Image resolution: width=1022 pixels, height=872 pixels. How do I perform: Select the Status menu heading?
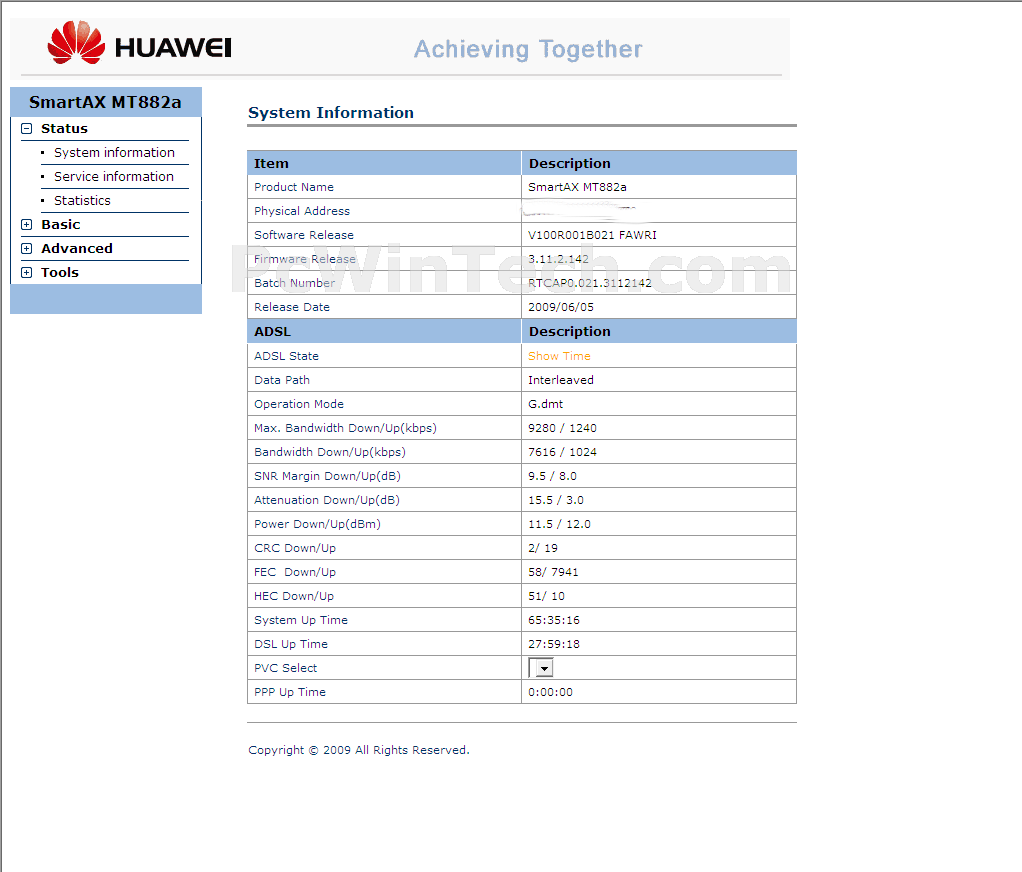coord(64,129)
